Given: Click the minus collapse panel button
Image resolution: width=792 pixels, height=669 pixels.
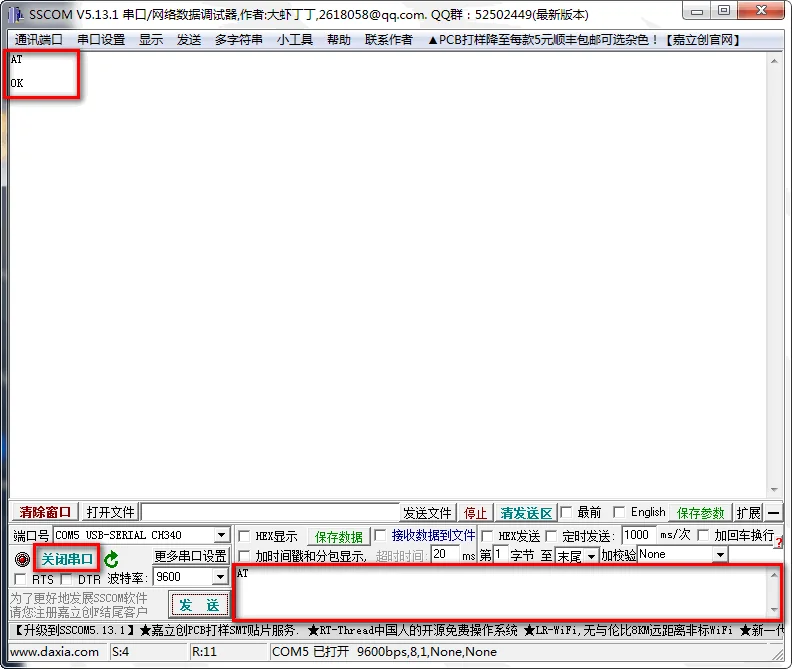Looking at the screenshot, I should (773, 513).
